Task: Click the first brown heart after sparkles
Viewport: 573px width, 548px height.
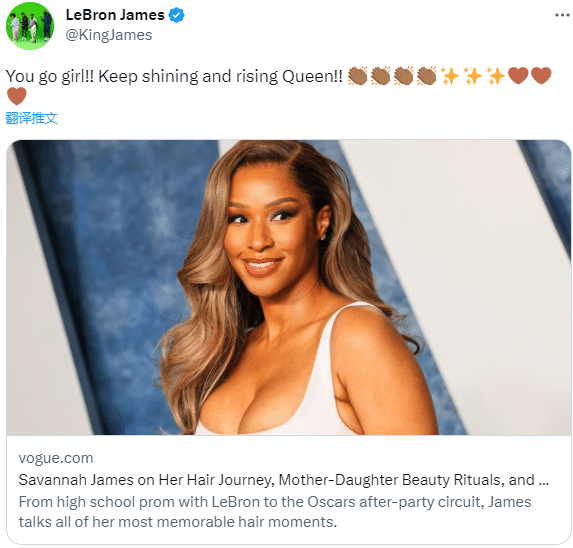Action: click(x=518, y=76)
